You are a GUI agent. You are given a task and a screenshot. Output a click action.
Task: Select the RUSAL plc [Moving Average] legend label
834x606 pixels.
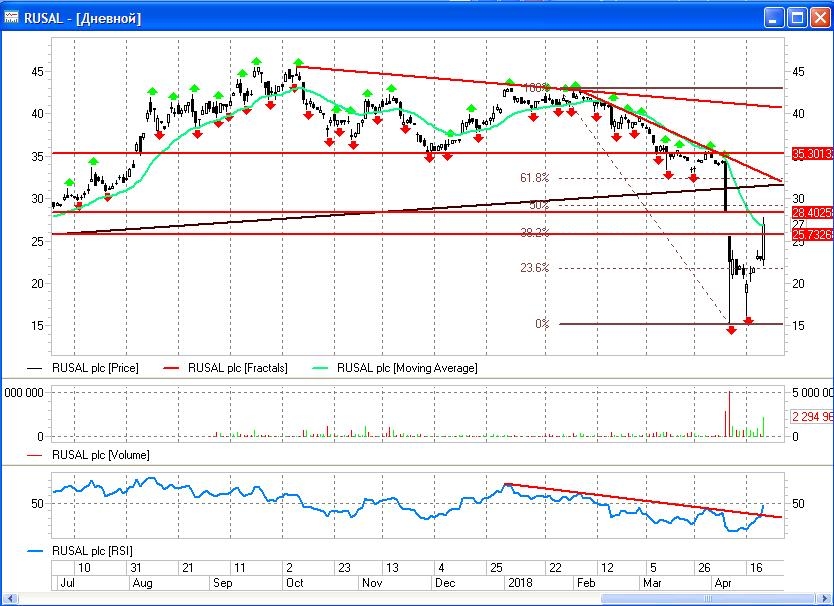tap(407, 368)
